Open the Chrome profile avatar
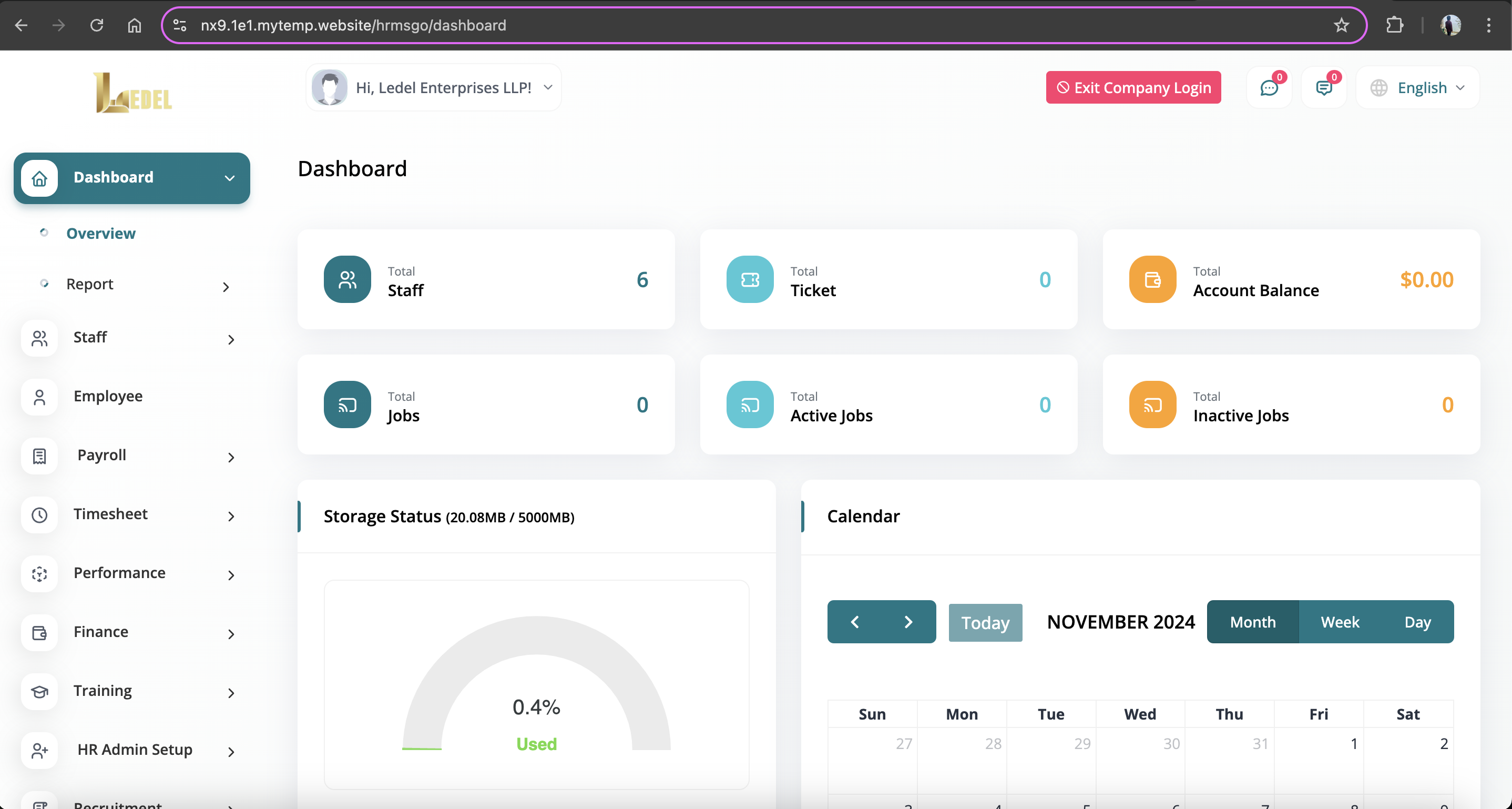 (x=1450, y=25)
